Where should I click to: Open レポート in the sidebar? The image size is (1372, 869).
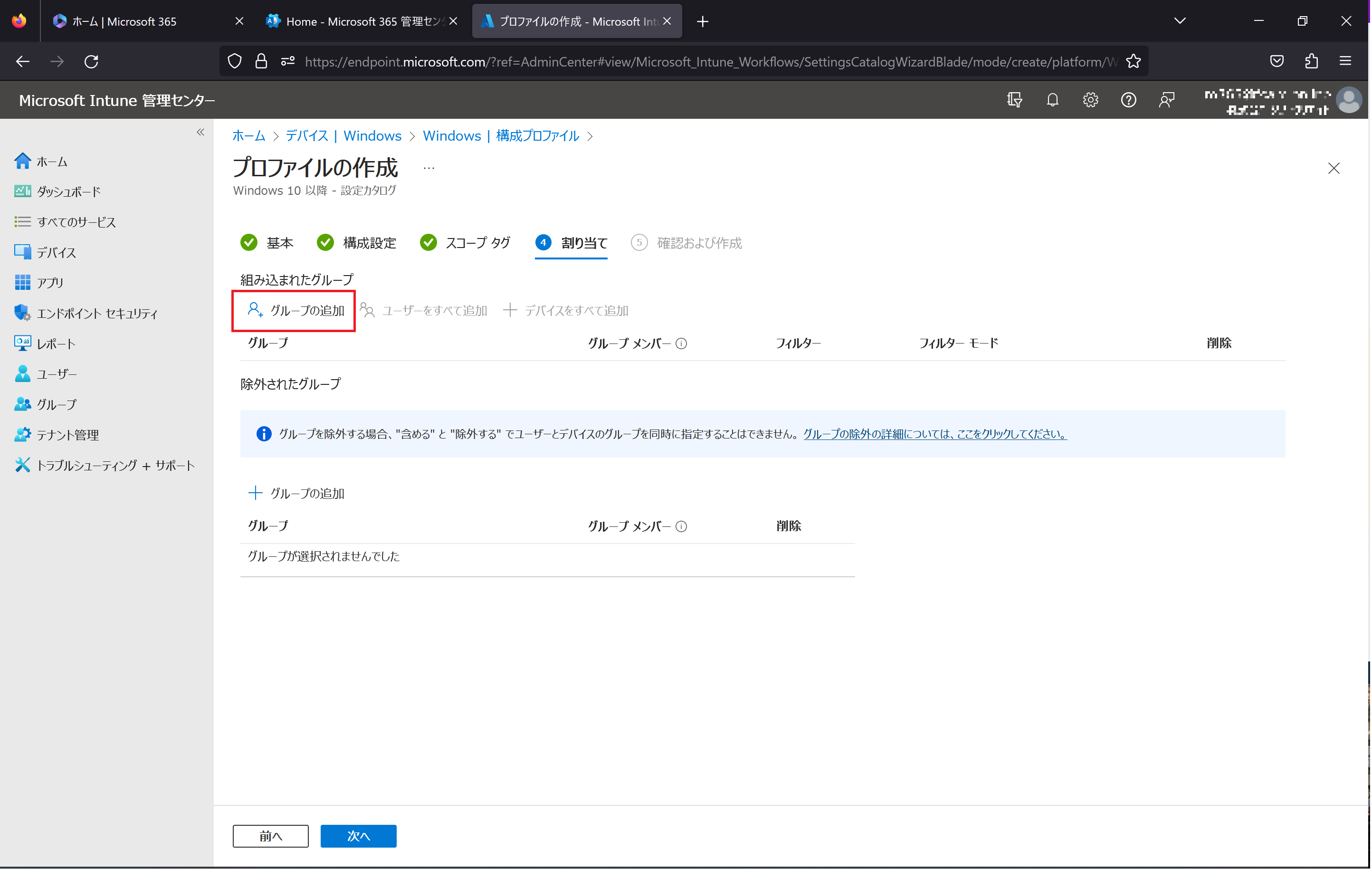[x=45, y=344]
